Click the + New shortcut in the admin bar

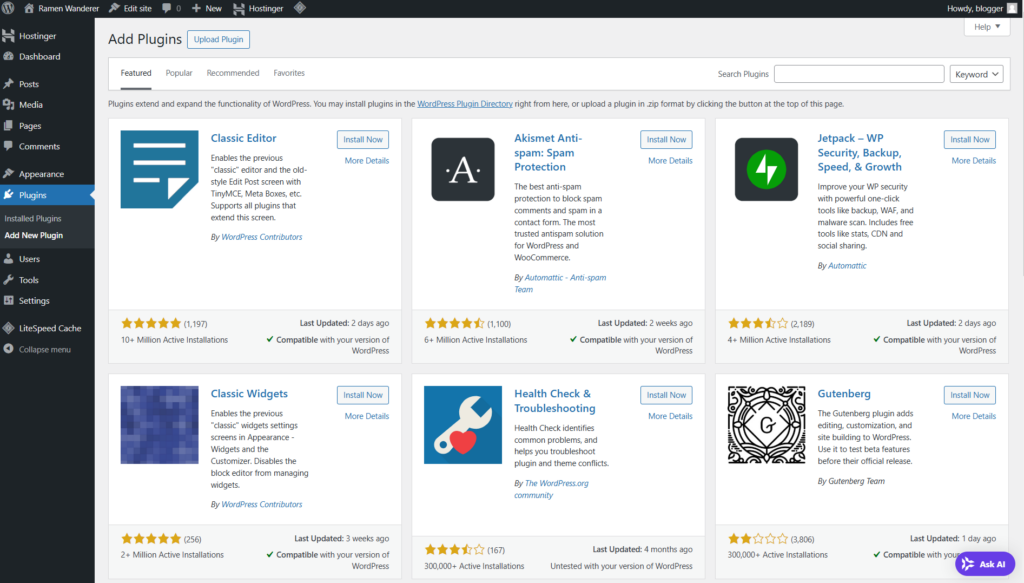(x=206, y=8)
